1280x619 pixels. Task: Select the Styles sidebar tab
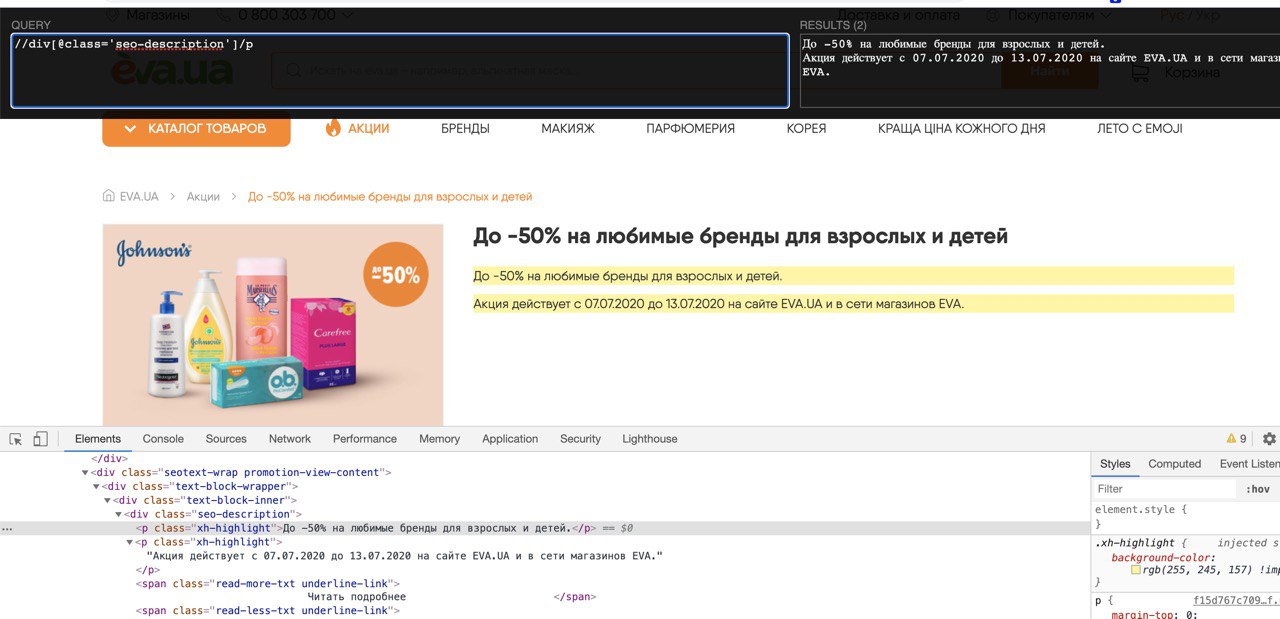1115,464
